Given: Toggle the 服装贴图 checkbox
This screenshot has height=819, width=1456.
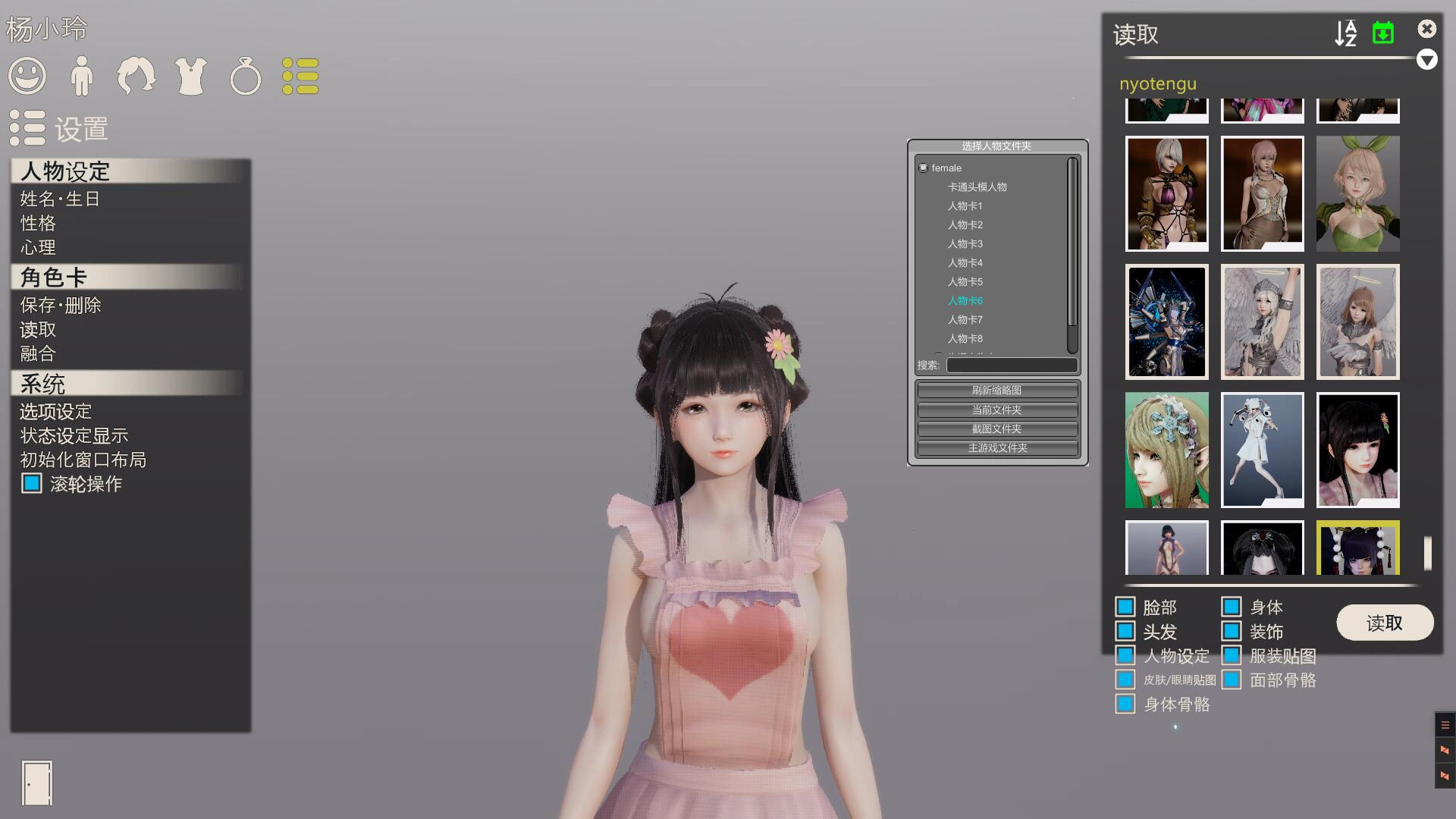Looking at the screenshot, I should 1232,655.
